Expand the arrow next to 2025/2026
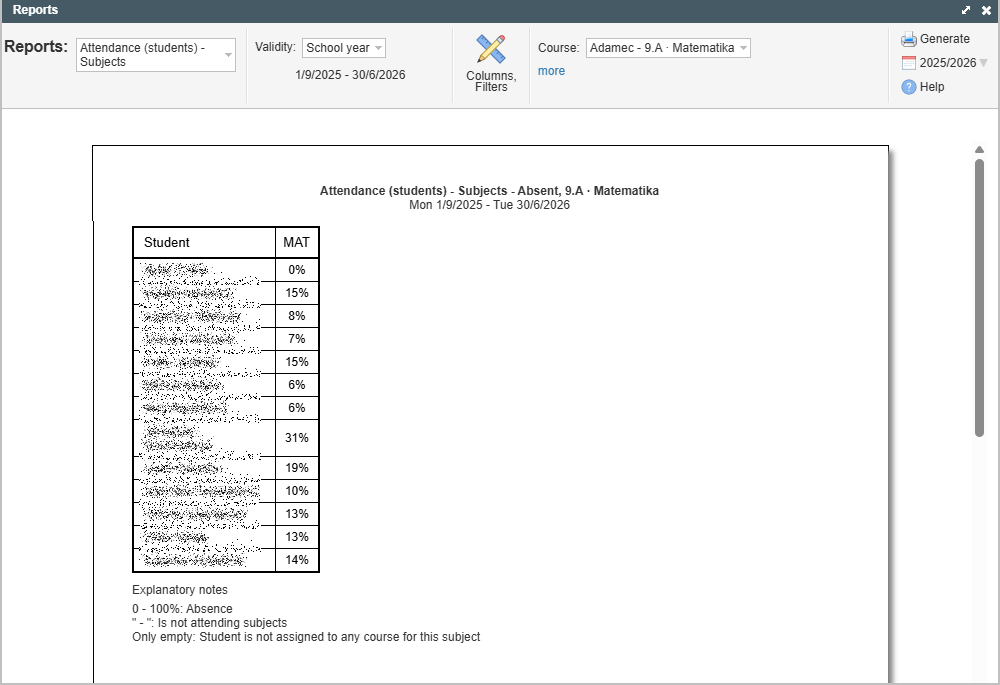This screenshot has width=1000, height=685. pos(983,63)
